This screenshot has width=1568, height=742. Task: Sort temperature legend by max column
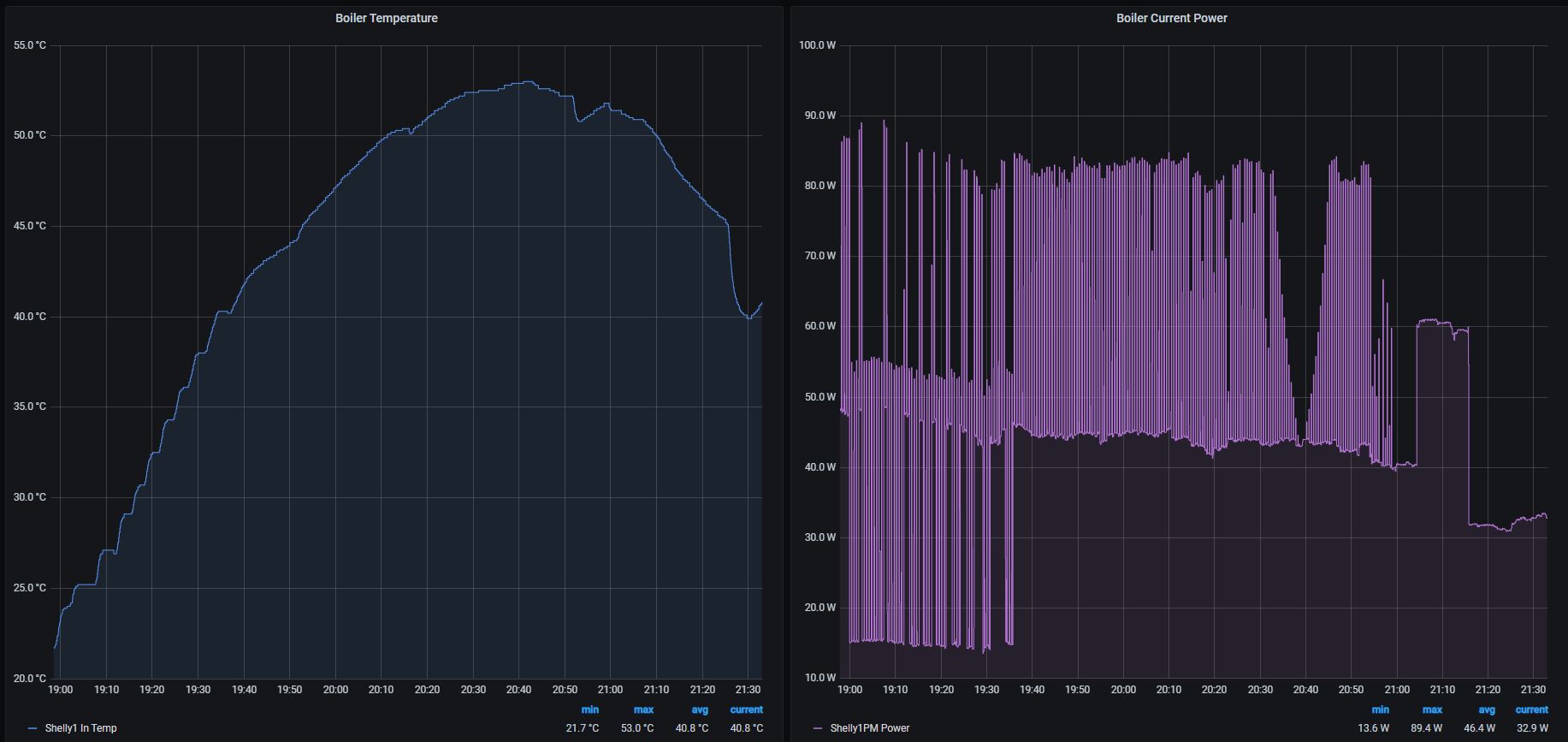tap(643, 709)
